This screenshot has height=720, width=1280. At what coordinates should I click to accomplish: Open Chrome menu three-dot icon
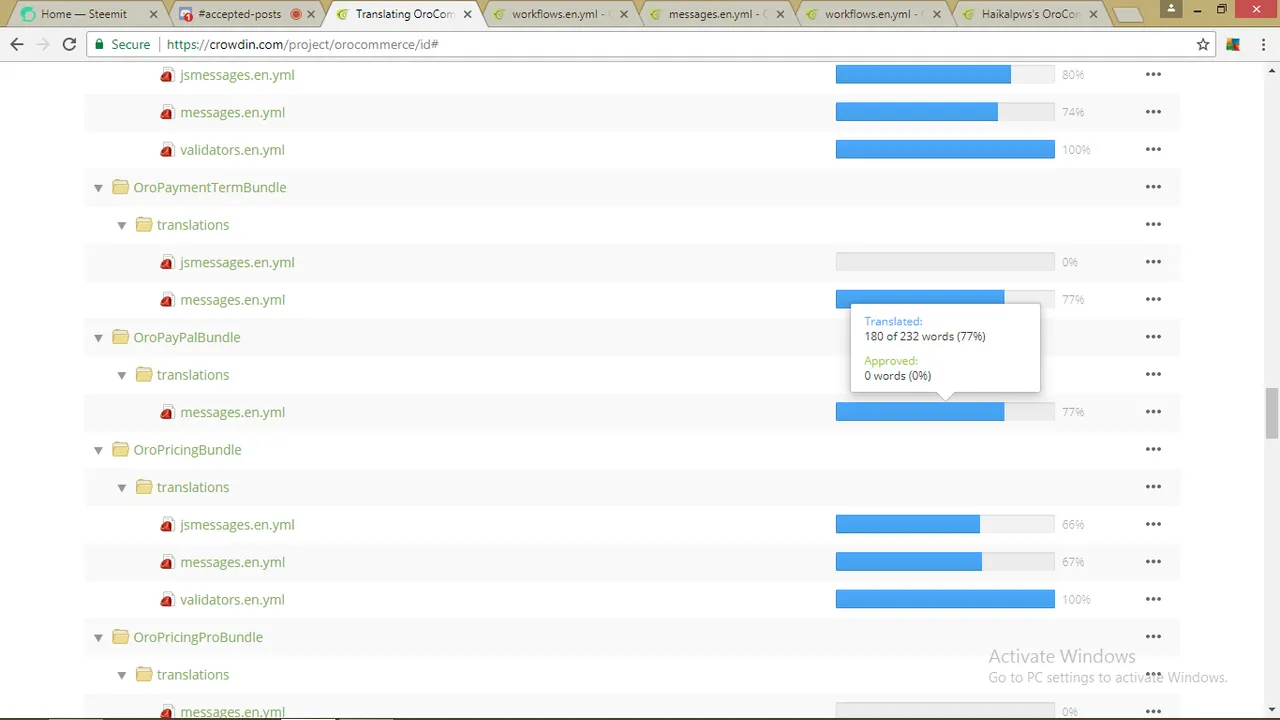click(1262, 44)
